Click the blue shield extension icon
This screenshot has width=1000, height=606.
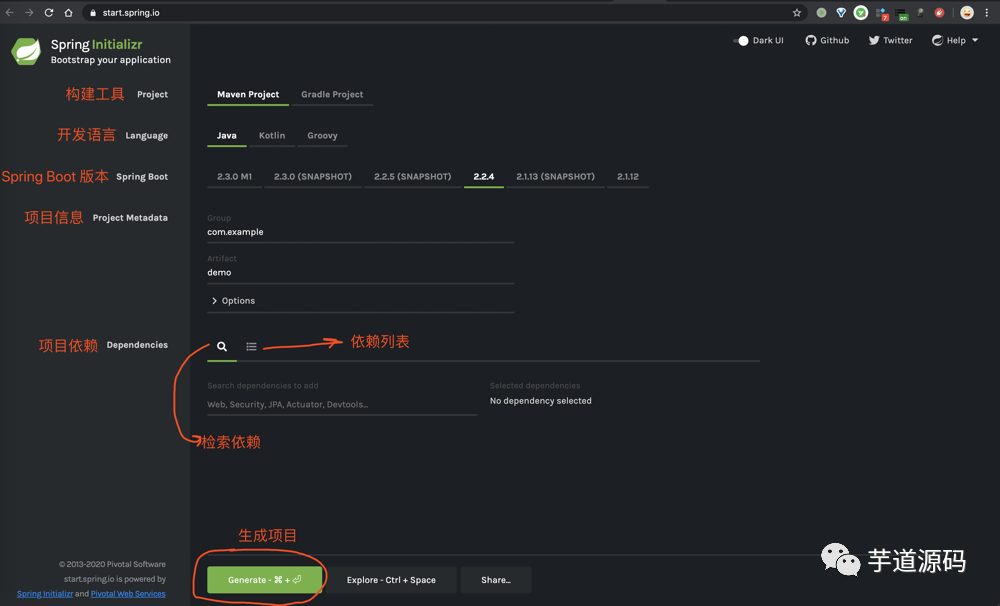pyautogui.click(x=841, y=13)
